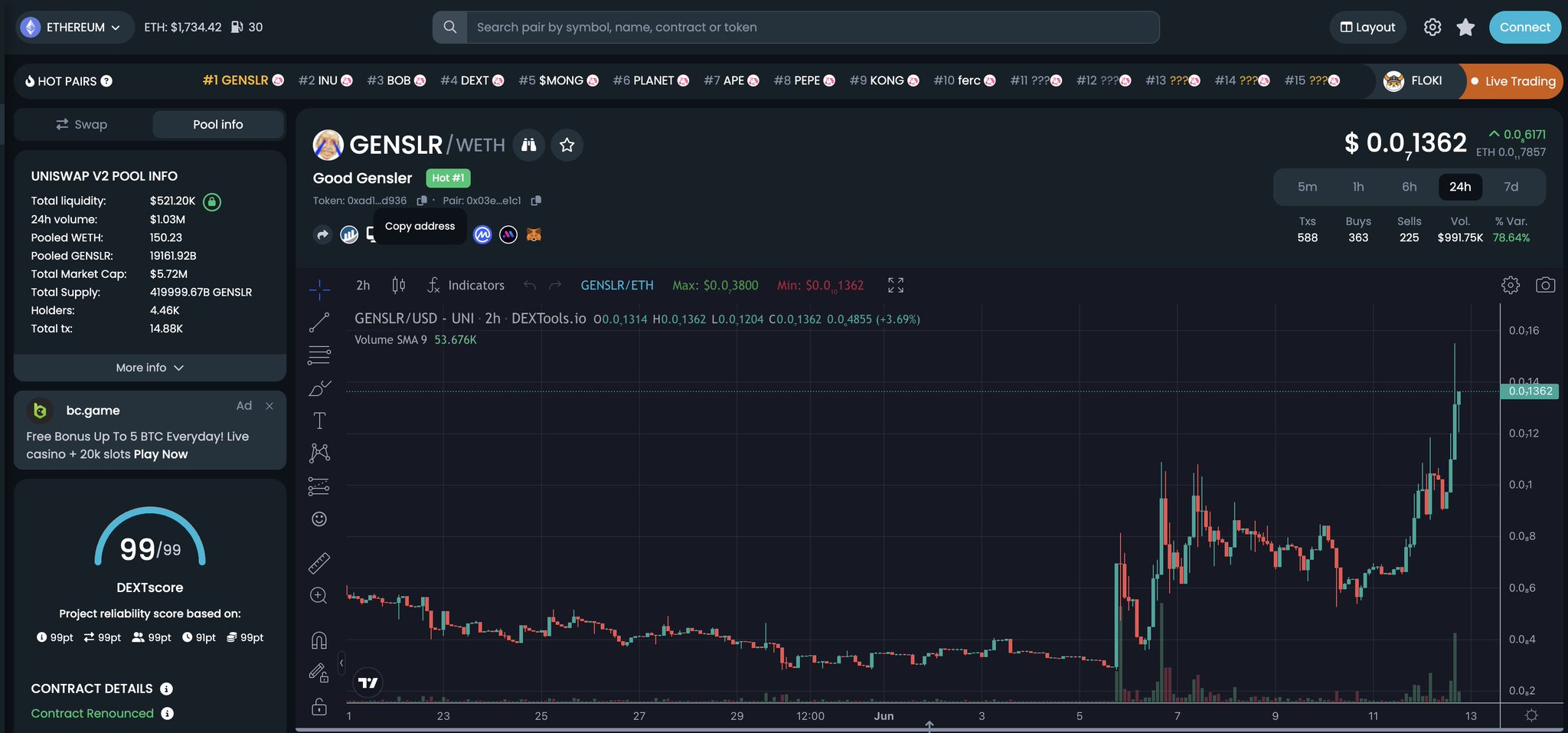Open the price scale settings gear
This screenshot has height=733, width=1568.
click(x=1531, y=715)
